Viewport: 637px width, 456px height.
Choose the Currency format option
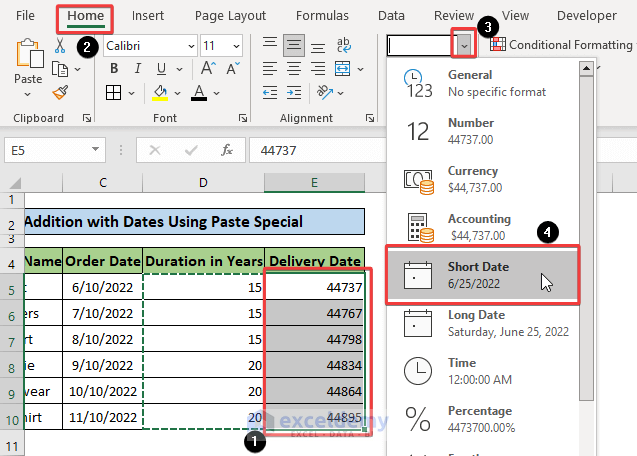click(x=483, y=179)
